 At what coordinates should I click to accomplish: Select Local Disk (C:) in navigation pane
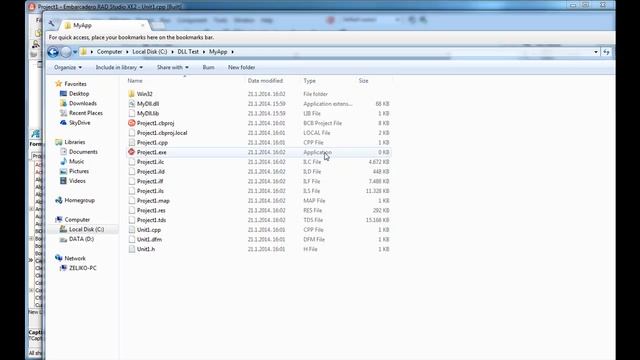click(x=87, y=229)
